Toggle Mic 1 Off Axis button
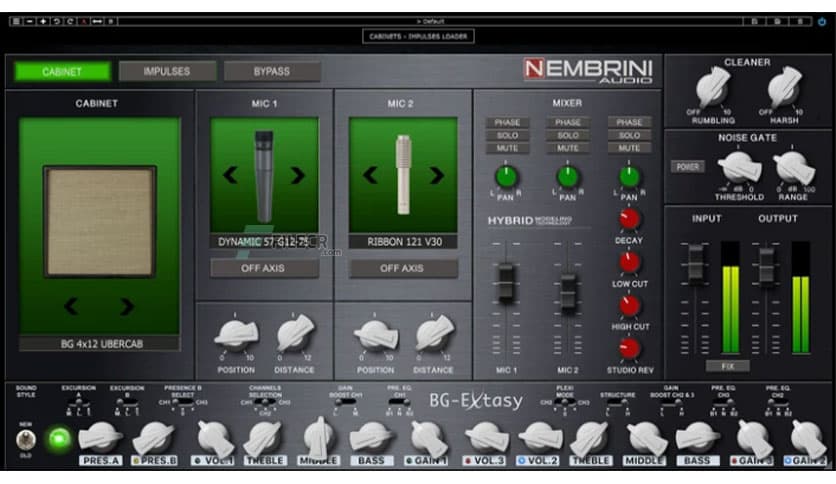Image resolution: width=836 pixels, height=484 pixels. (x=264, y=268)
